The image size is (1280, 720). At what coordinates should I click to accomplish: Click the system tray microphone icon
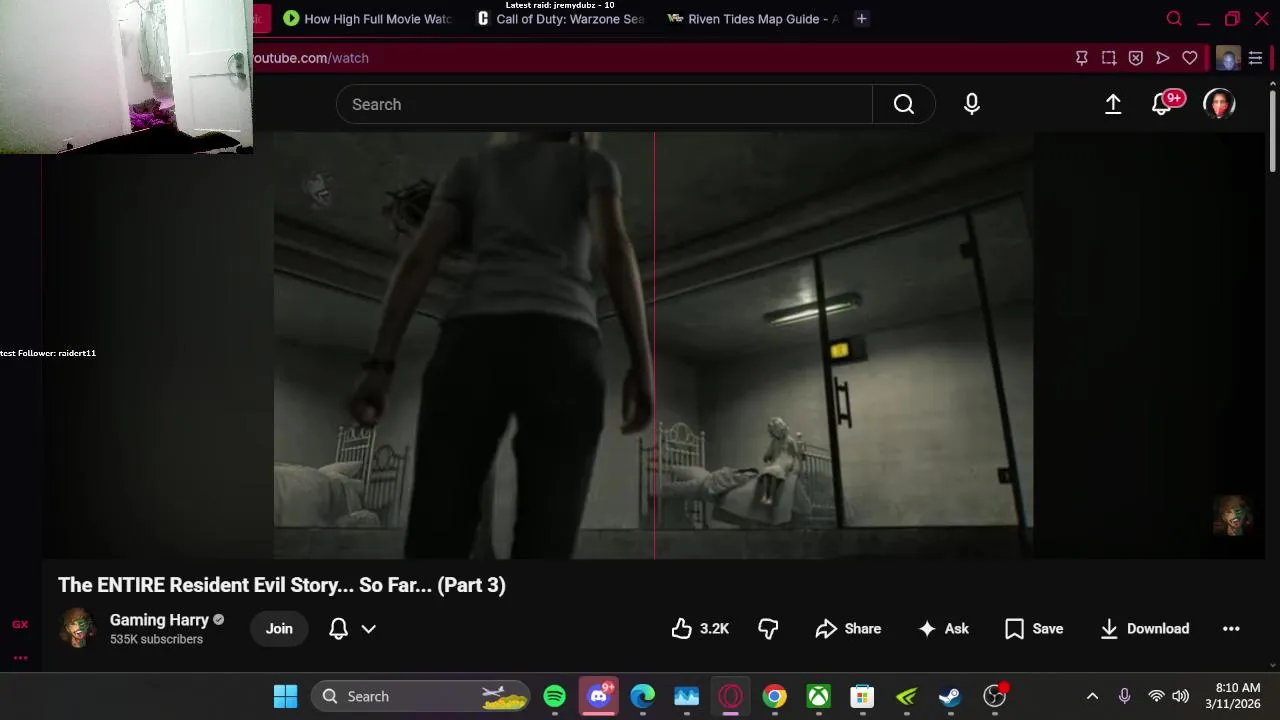pyautogui.click(x=1124, y=696)
